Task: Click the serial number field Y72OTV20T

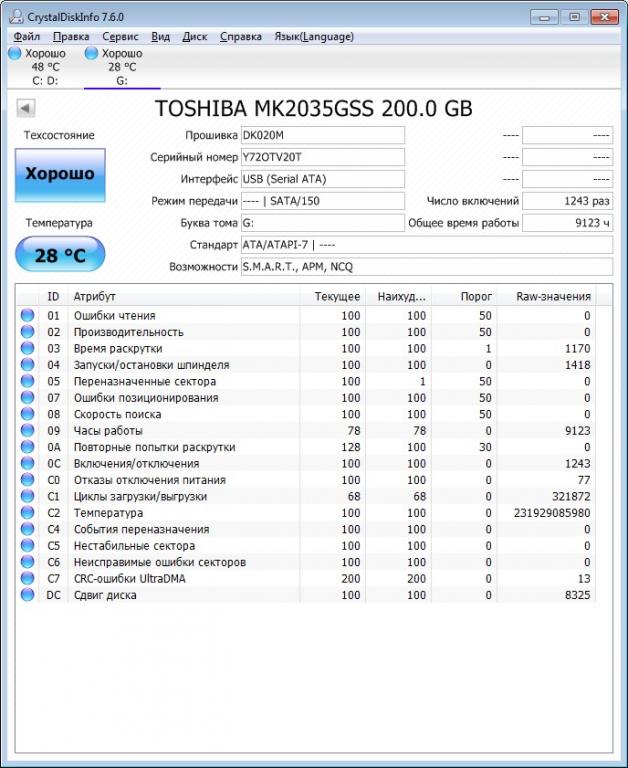Action: point(323,157)
